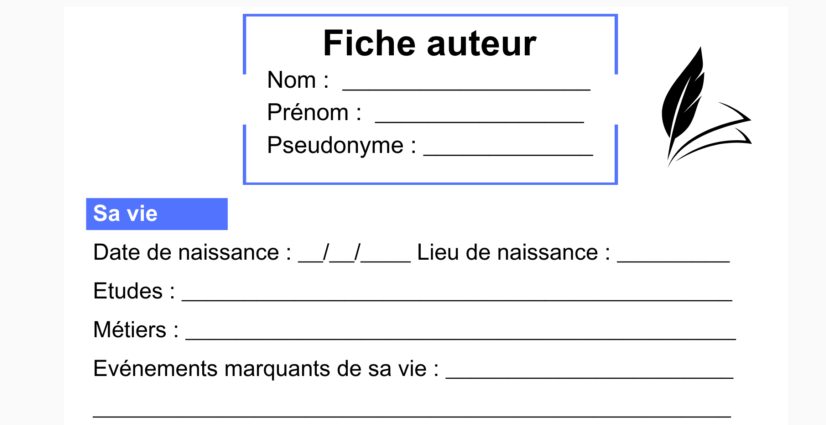
Task: Click the birth day blank field
Action: point(311,260)
